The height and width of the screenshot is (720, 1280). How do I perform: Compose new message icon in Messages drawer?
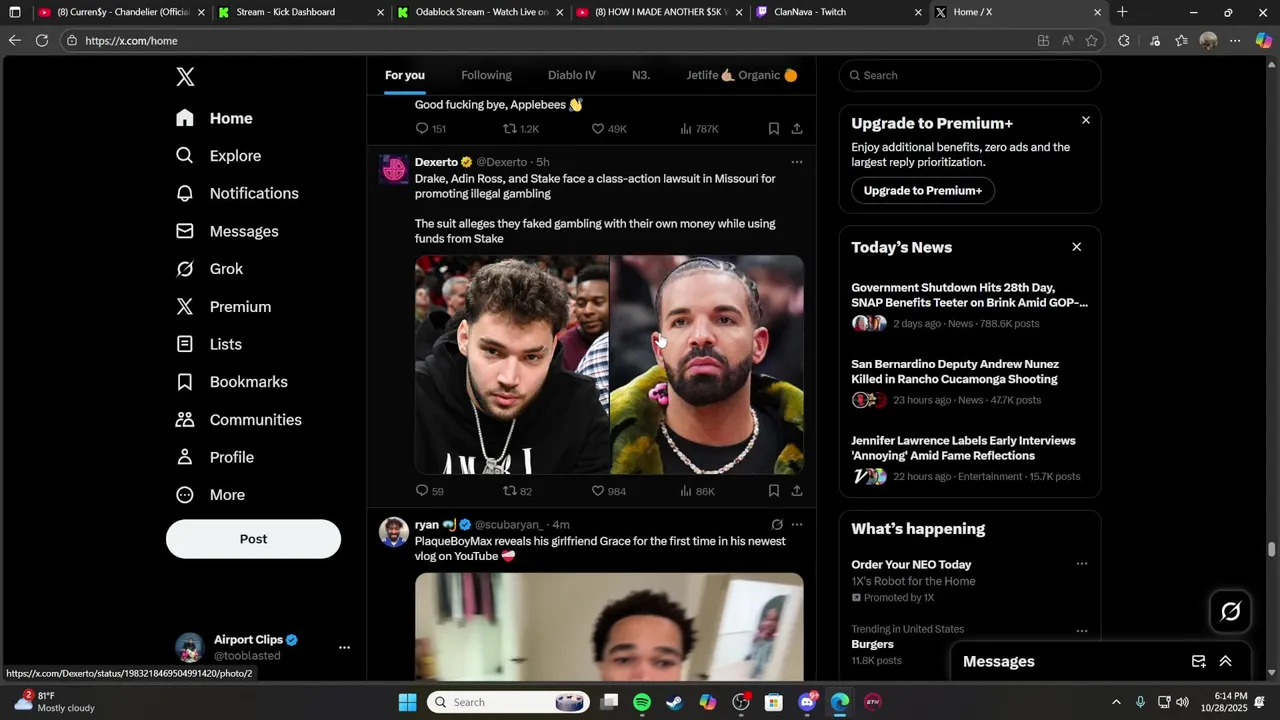tap(1198, 661)
